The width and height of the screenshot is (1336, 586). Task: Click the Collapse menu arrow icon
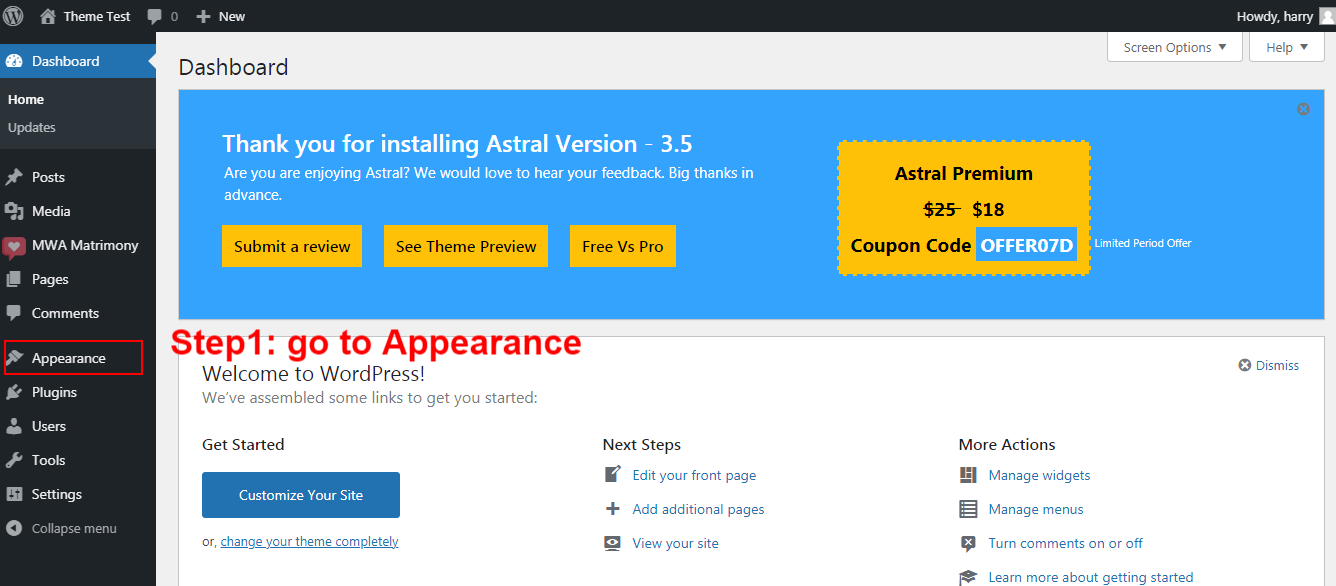(x=14, y=528)
